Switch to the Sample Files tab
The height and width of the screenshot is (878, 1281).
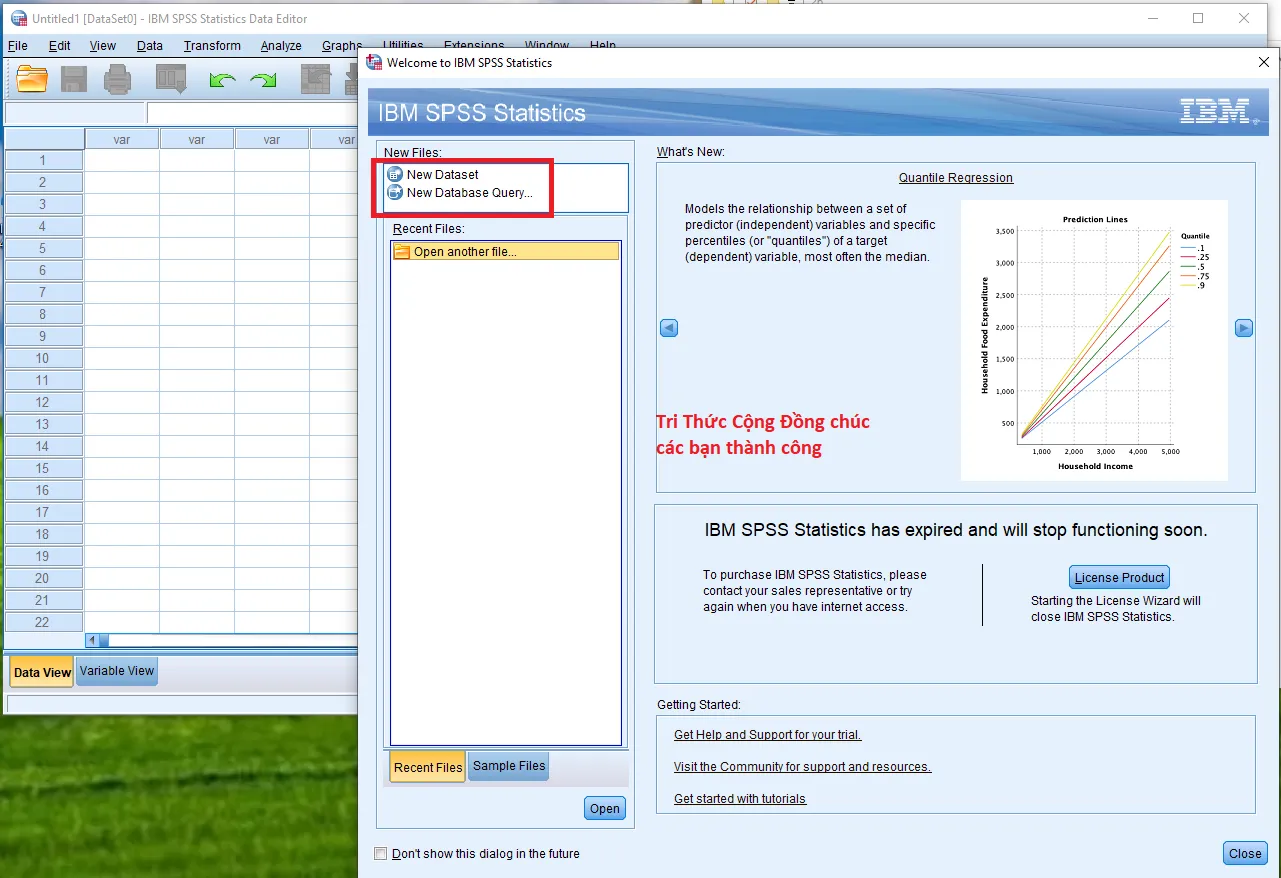click(508, 765)
